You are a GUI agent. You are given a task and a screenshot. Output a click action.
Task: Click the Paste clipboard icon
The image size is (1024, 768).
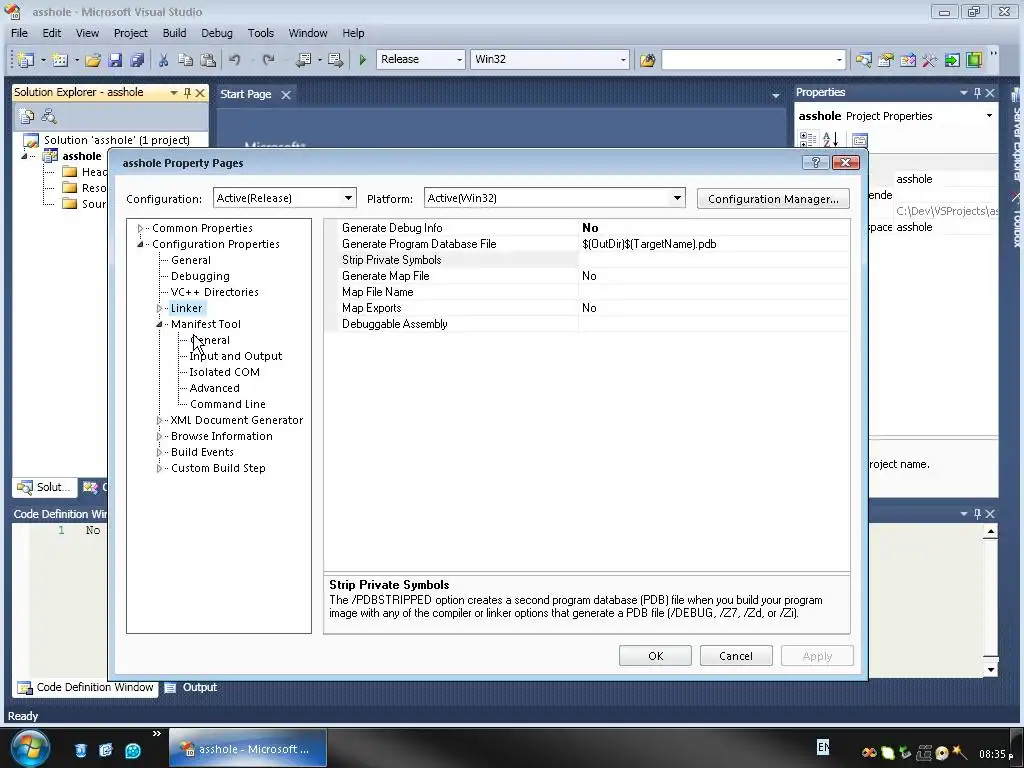[x=208, y=59]
